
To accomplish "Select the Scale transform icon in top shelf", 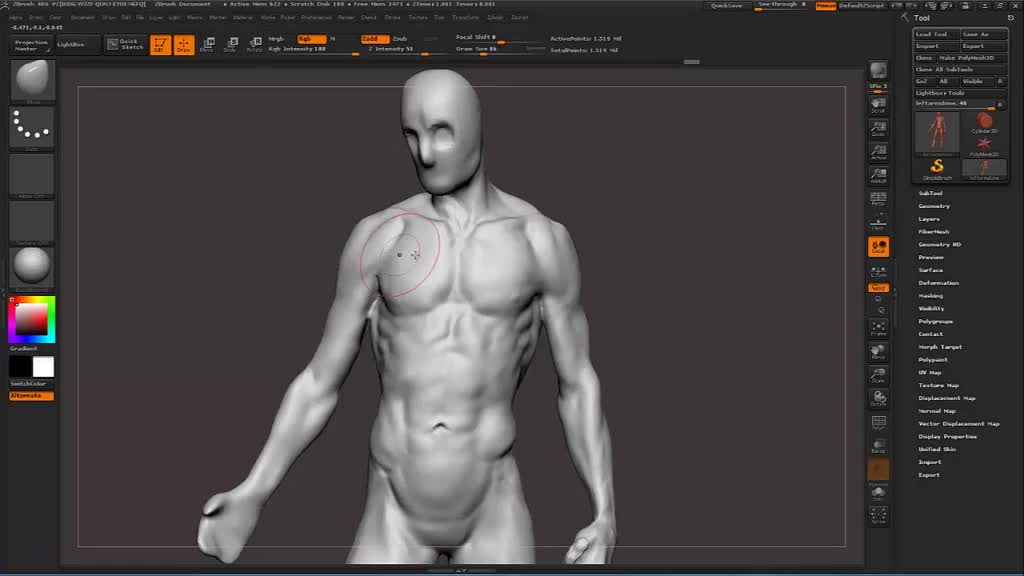I will coord(231,44).
